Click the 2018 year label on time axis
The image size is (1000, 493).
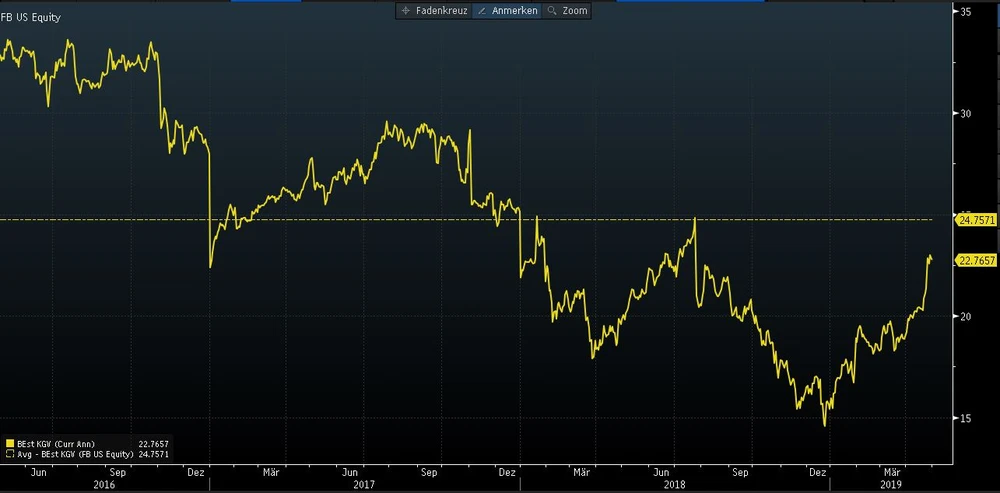[x=674, y=483]
